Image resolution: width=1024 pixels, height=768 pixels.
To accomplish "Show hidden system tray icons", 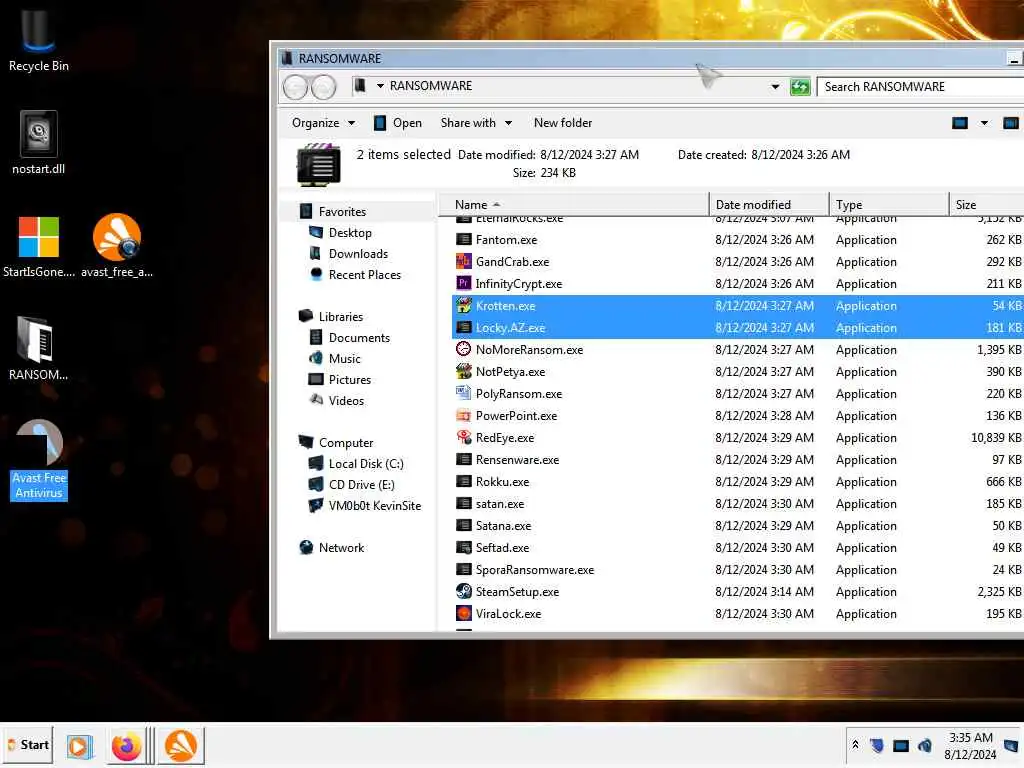I will pos(855,744).
